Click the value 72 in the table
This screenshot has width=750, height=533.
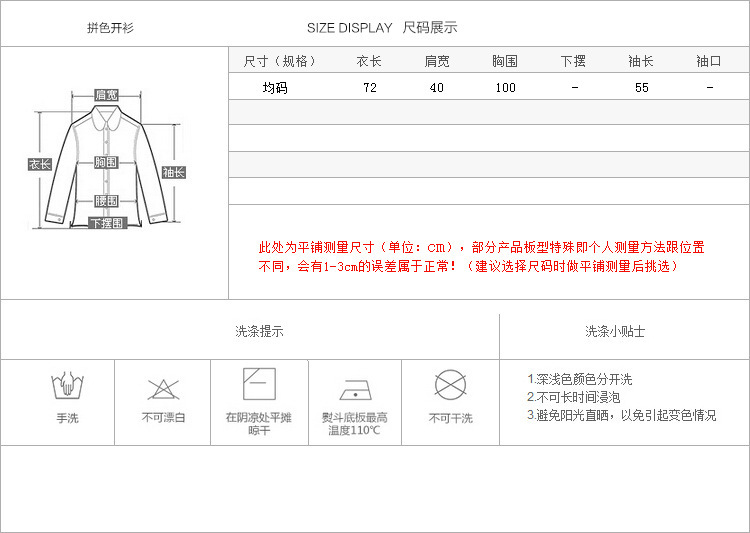pyautogui.click(x=370, y=88)
